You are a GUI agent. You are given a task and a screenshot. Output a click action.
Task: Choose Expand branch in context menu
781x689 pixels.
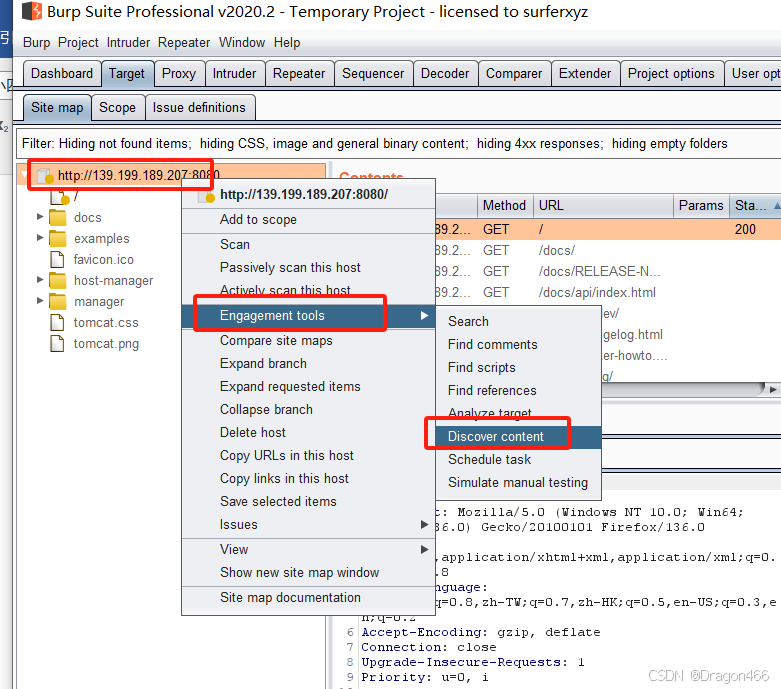(308, 364)
